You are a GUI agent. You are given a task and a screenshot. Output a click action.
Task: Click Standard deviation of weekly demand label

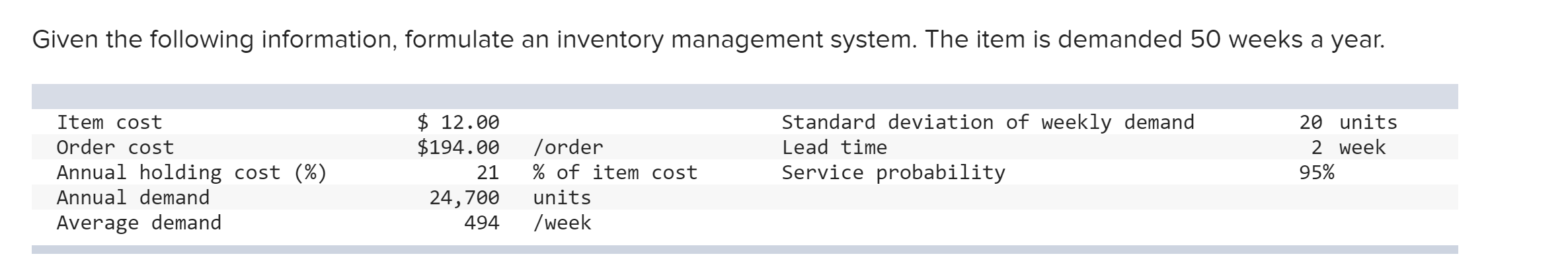988,122
